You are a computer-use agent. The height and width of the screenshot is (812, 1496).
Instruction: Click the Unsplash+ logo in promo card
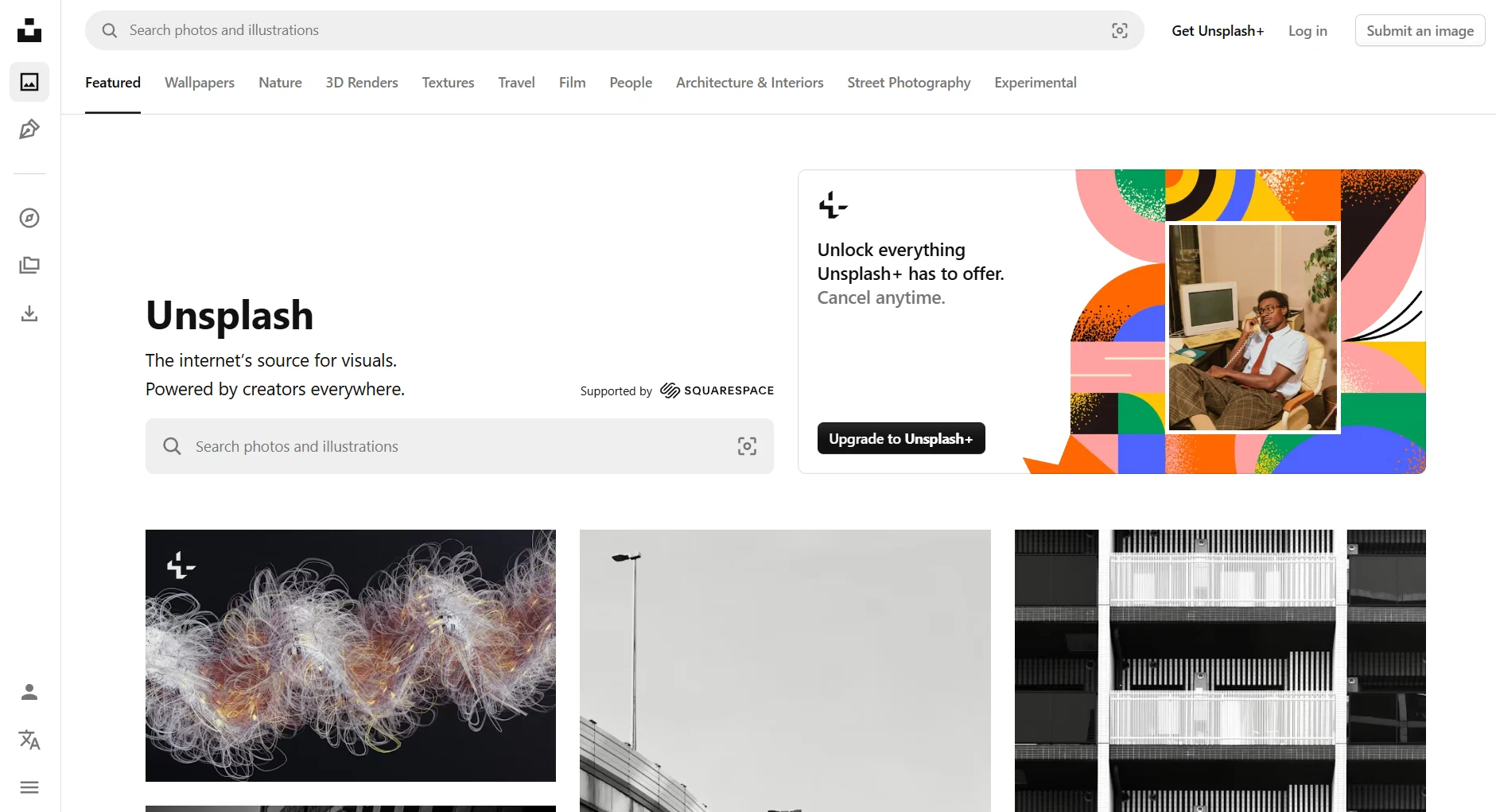click(833, 205)
